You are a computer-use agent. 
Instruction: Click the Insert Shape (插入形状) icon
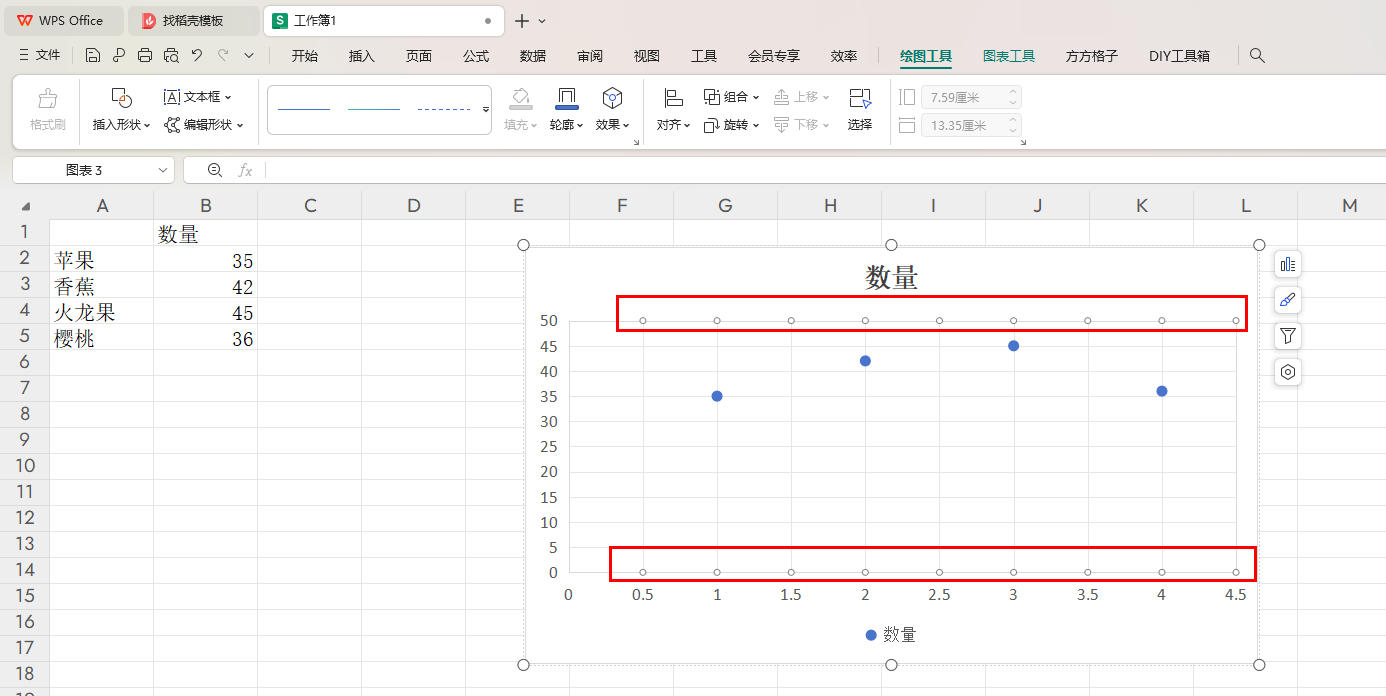[121, 98]
